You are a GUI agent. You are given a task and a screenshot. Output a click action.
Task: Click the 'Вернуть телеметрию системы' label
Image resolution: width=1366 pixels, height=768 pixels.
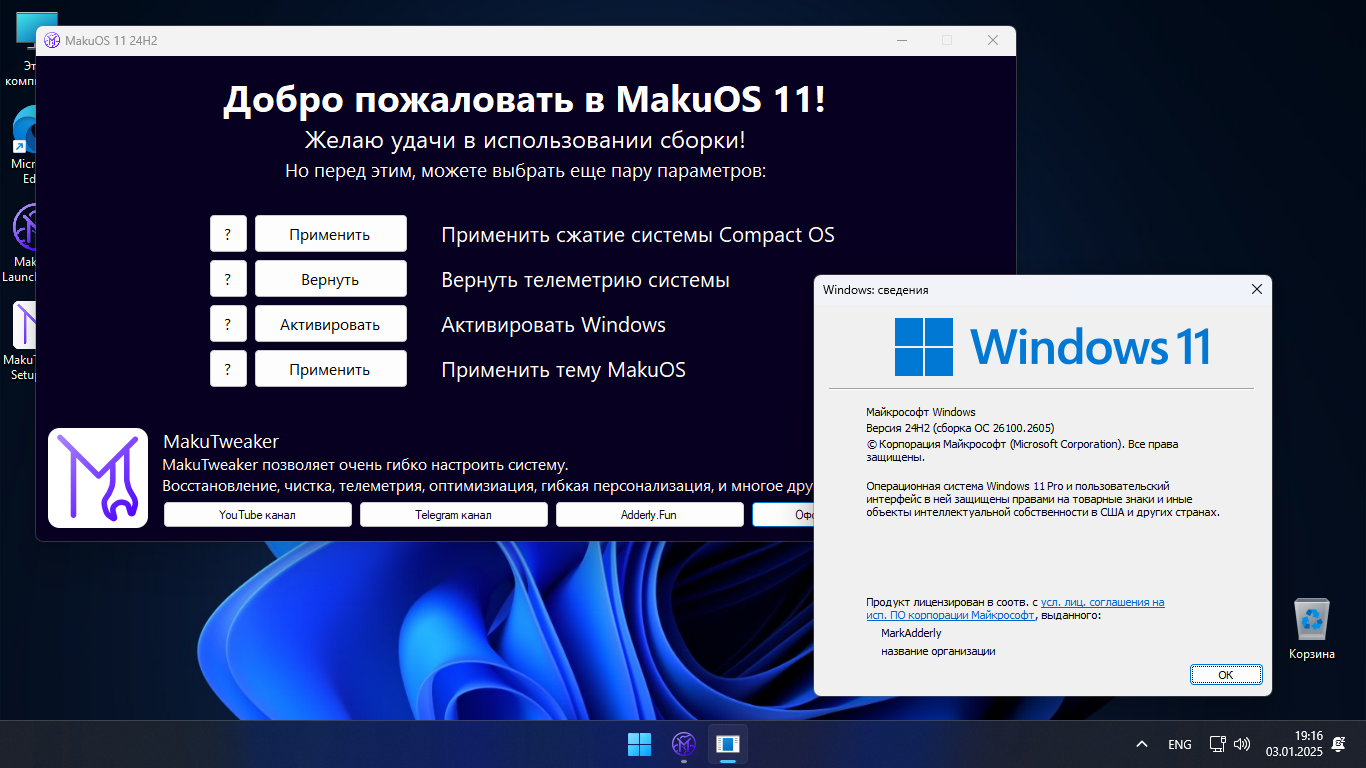coord(585,280)
